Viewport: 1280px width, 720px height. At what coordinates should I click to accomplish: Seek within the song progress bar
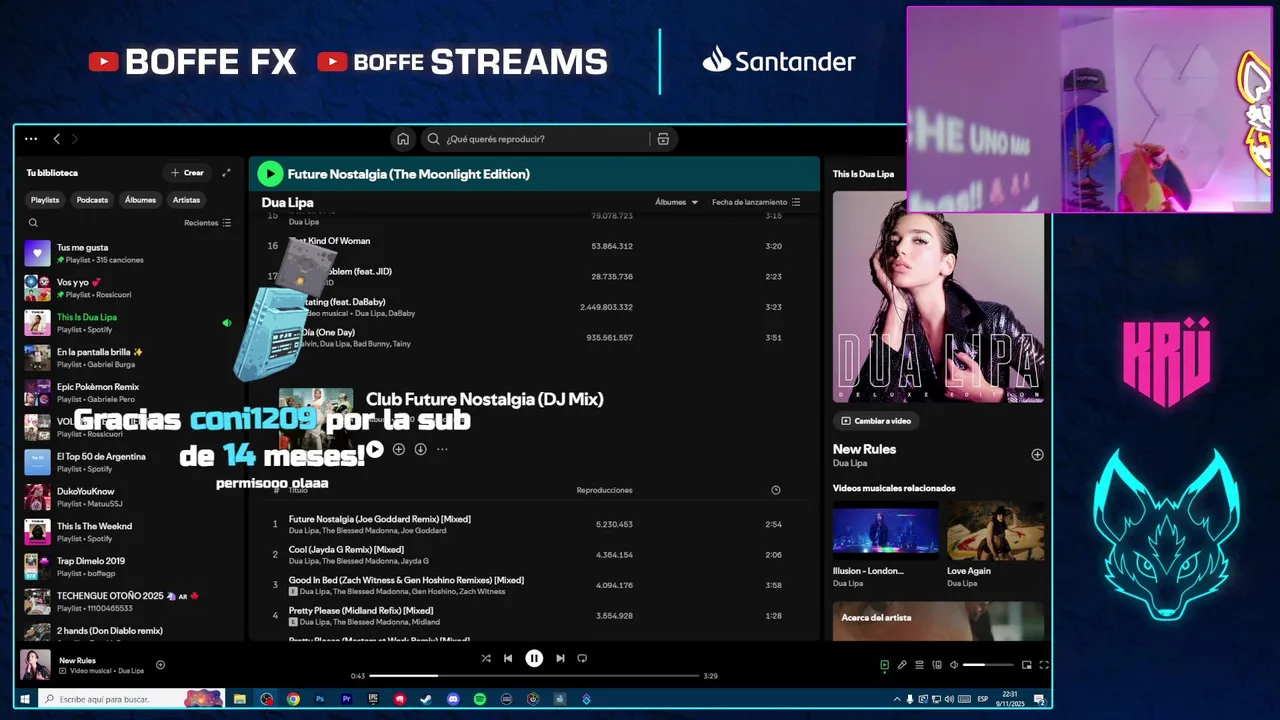(x=534, y=676)
